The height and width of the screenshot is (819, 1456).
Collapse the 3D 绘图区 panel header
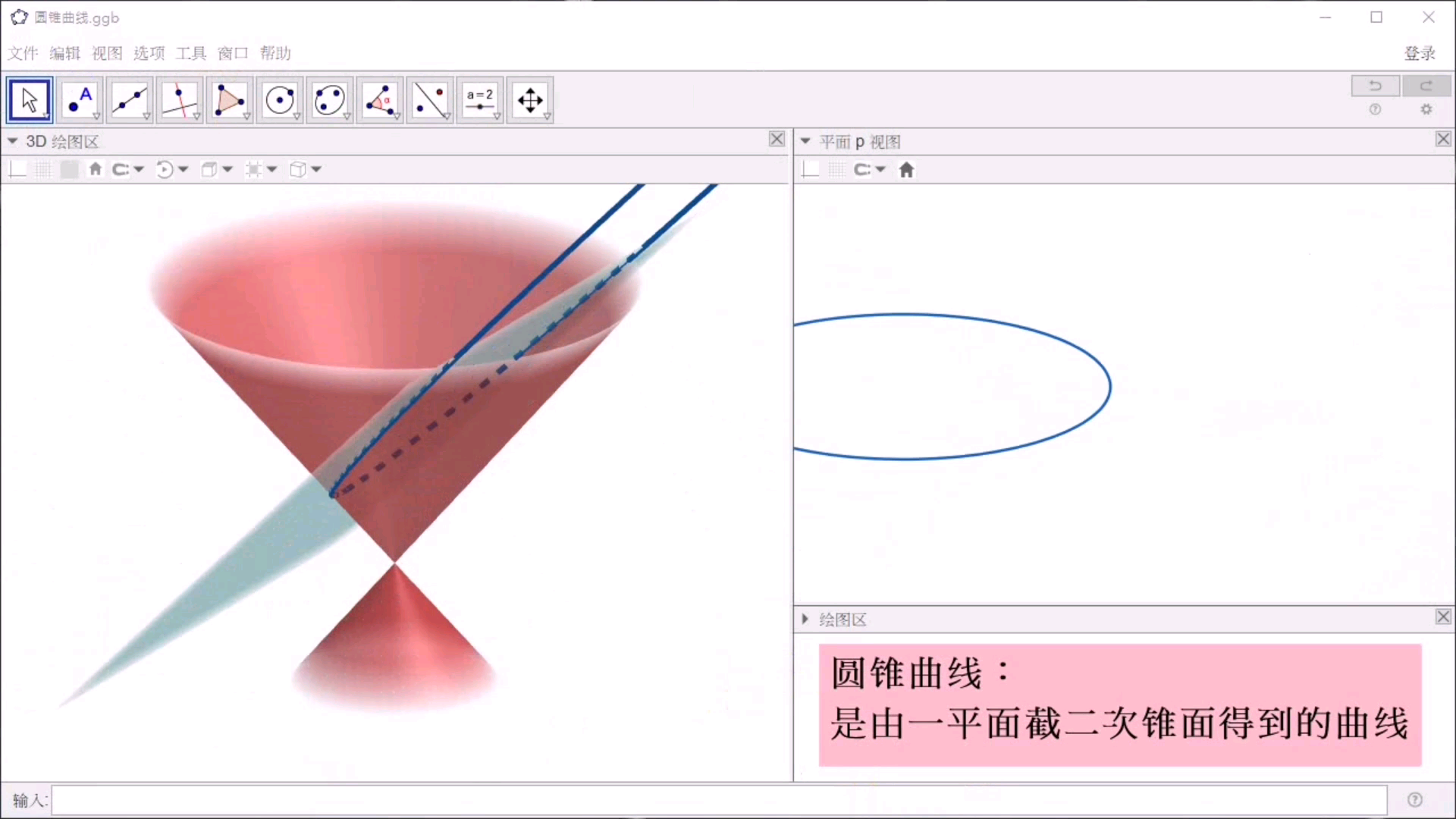[x=11, y=141]
